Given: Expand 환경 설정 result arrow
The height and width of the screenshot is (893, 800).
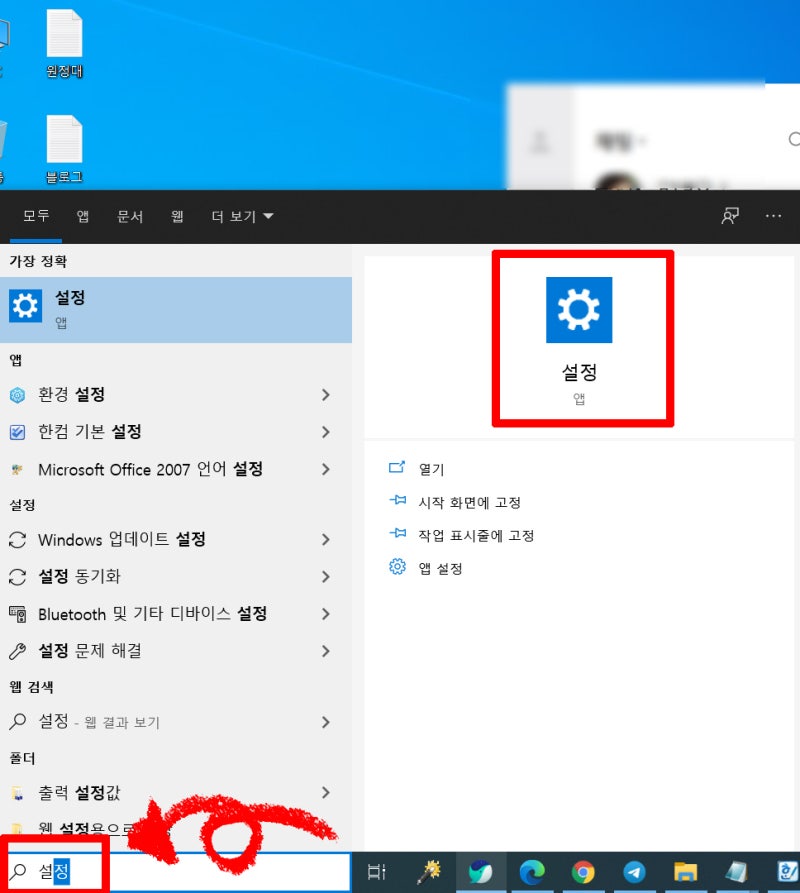Looking at the screenshot, I should click(326, 395).
